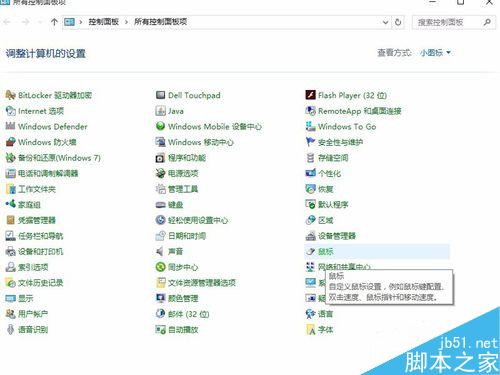Open the 小图标 view-by dropdown
The height and width of the screenshot is (375, 500).
(x=435, y=53)
